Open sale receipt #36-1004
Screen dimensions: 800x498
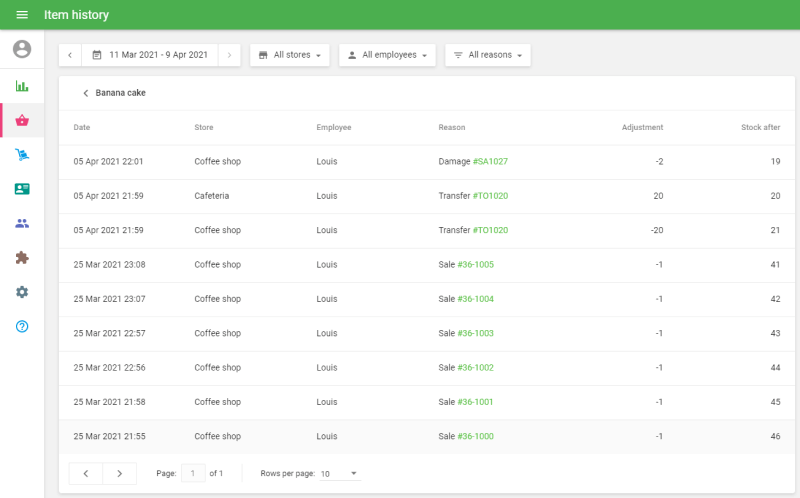pos(476,299)
